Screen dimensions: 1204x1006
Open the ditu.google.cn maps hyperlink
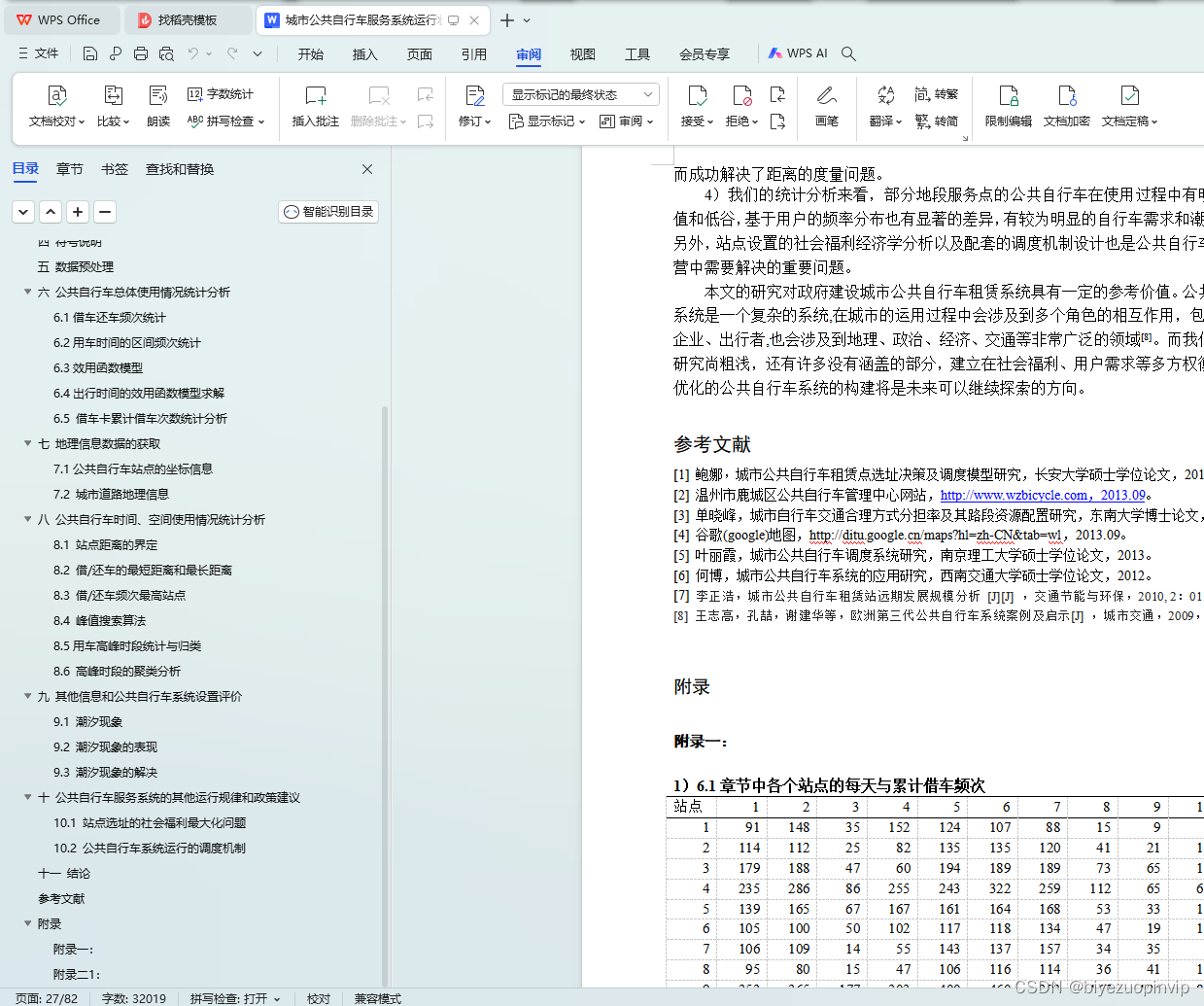point(935,535)
